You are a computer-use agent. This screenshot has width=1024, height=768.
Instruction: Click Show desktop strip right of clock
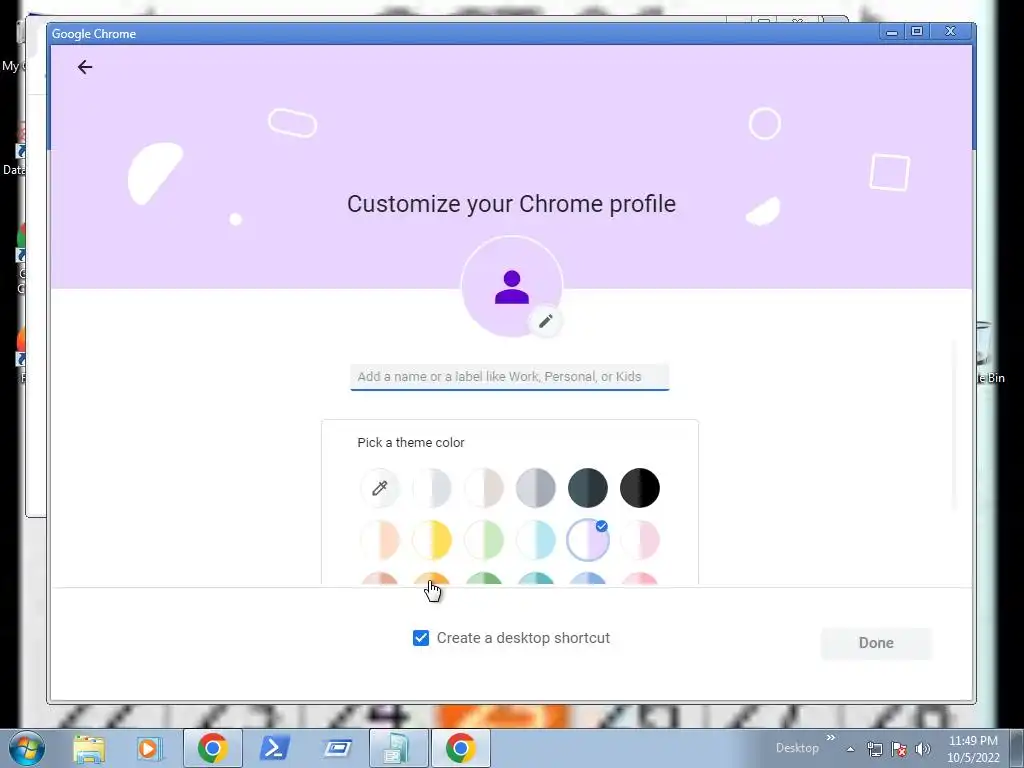coord(1017,748)
